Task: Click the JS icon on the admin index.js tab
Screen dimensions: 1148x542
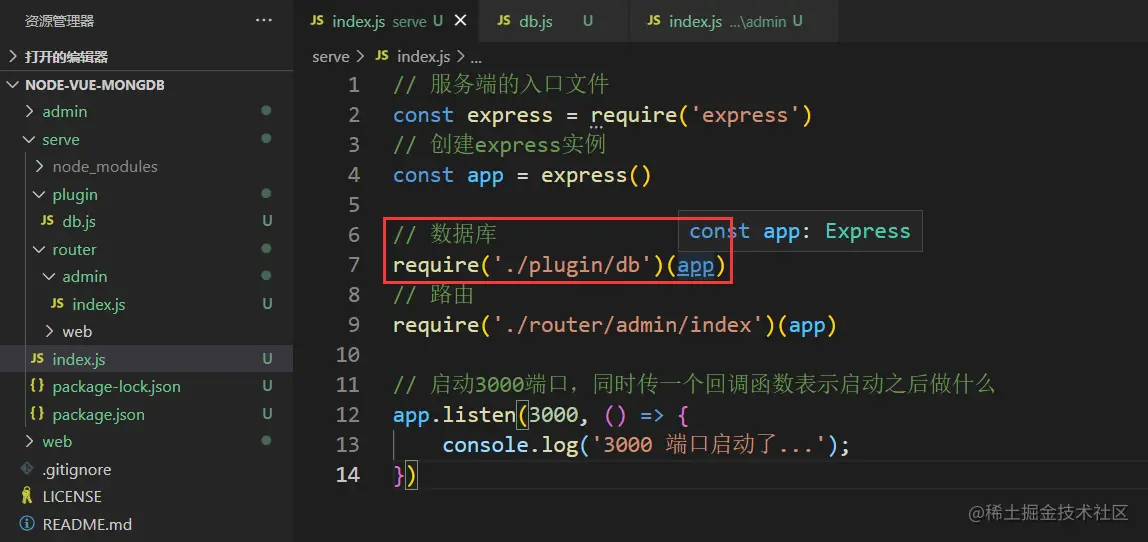Action: point(654,21)
